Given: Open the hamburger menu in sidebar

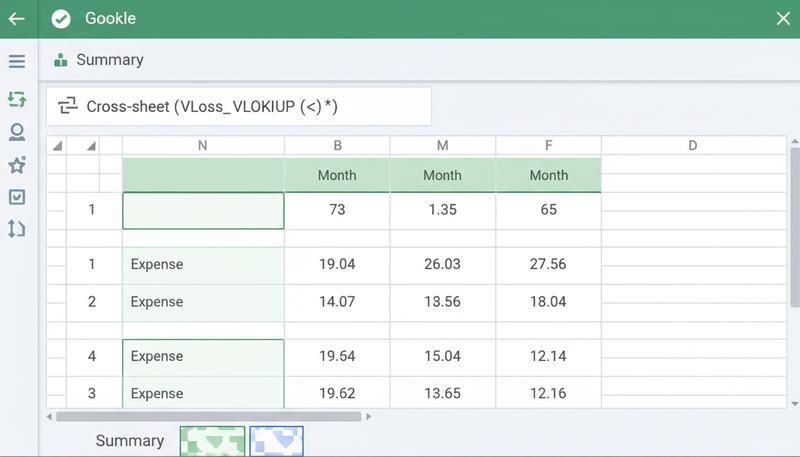Looking at the screenshot, I should 17,61.
